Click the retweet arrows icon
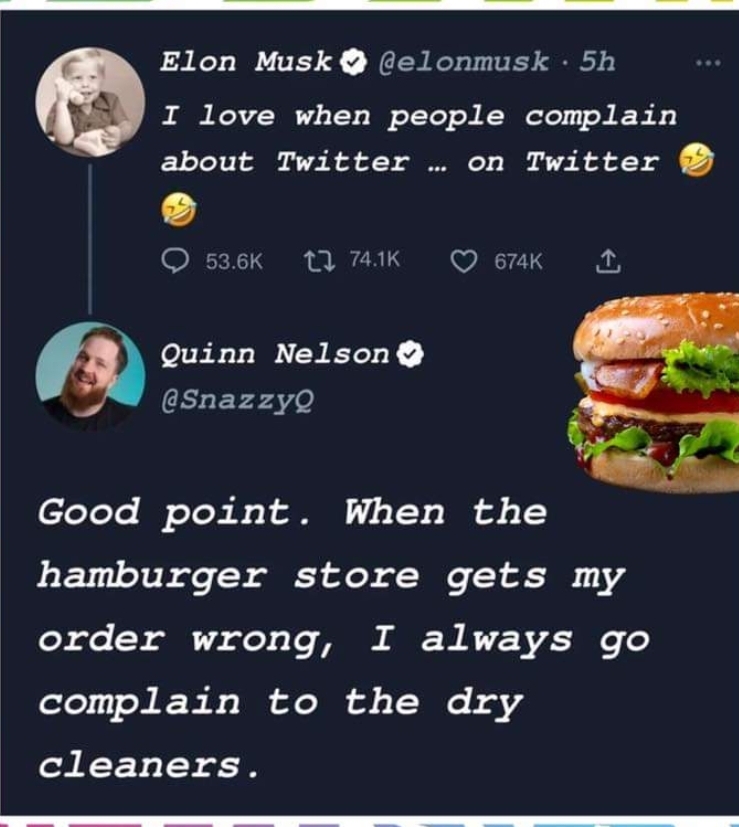The height and width of the screenshot is (827, 739). click(320, 261)
